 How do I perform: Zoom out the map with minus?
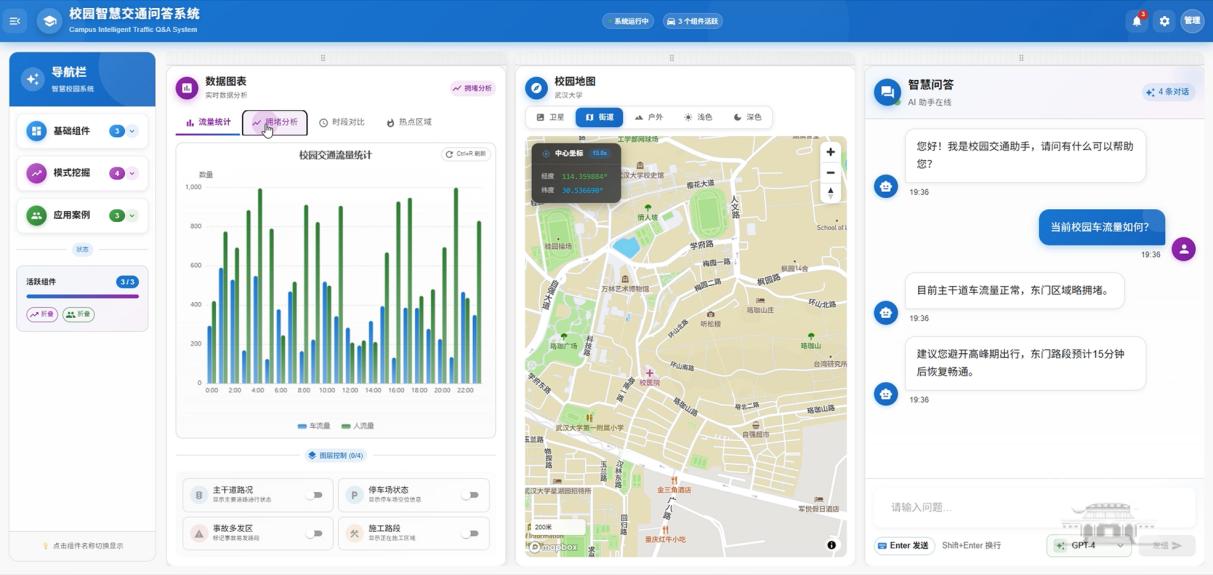coord(830,172)
